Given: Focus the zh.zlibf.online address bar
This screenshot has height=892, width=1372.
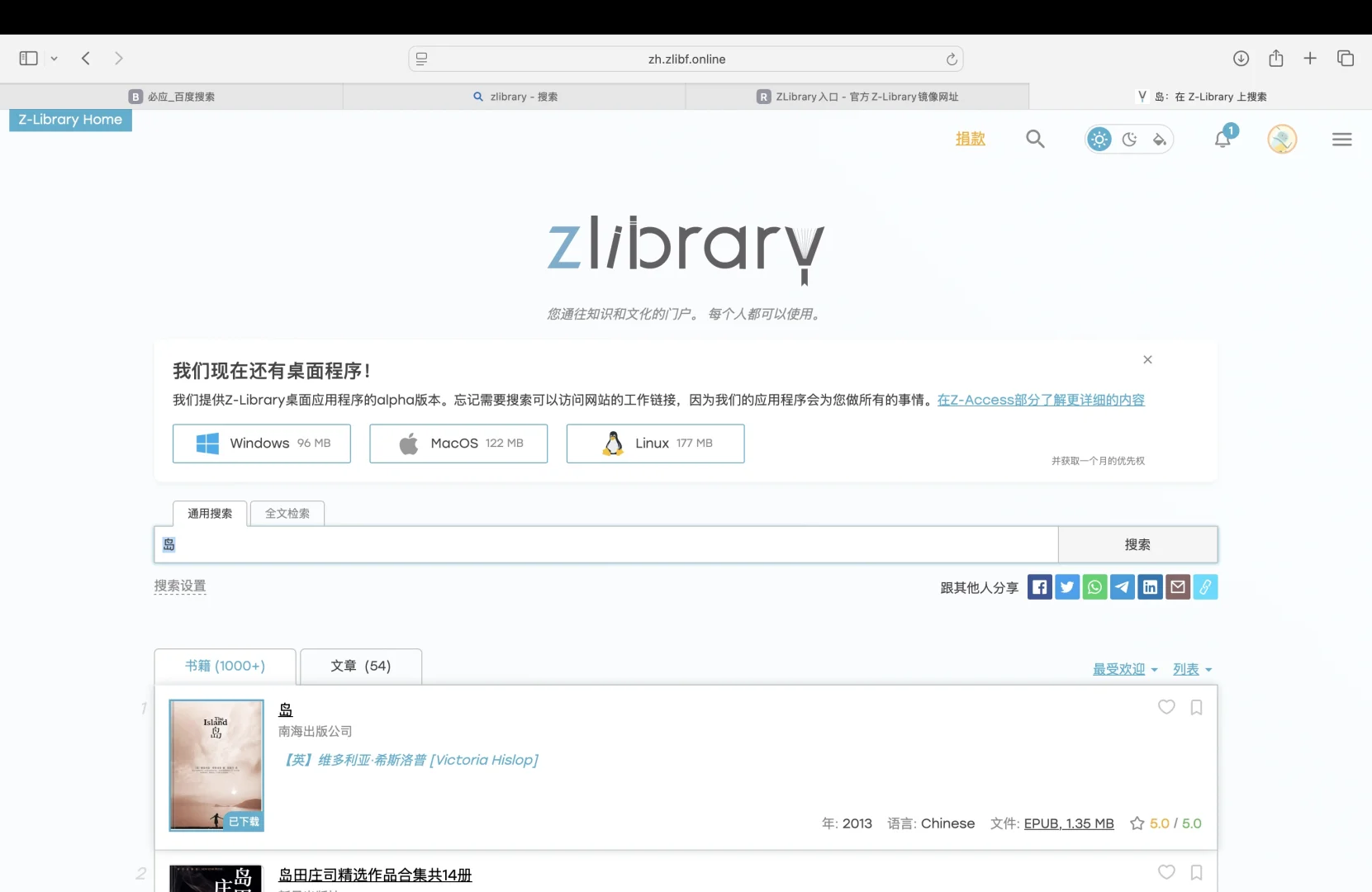Looking at the screenshot, I should (686, 59).
